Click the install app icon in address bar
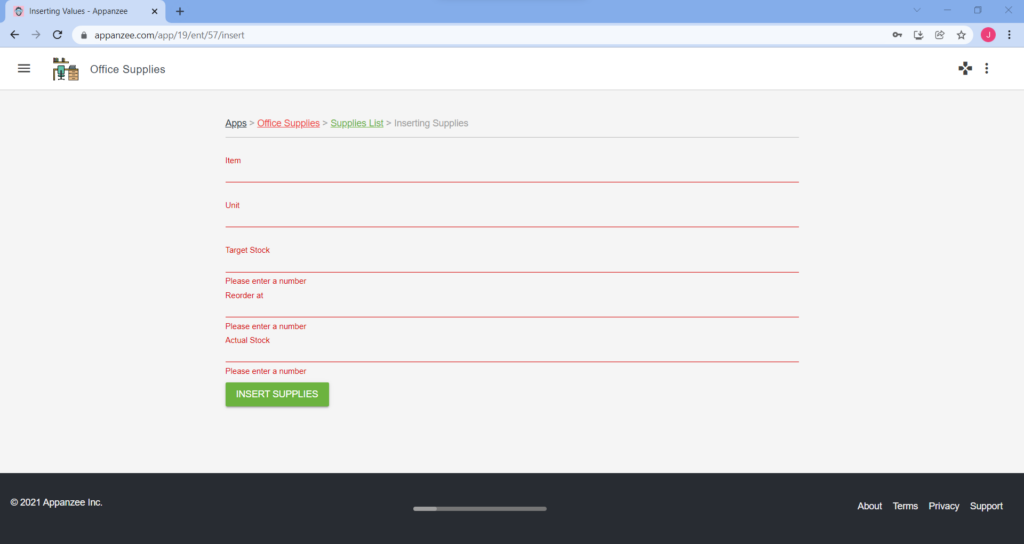Viewport: 1024px width, 544px height. coord(918,35)
